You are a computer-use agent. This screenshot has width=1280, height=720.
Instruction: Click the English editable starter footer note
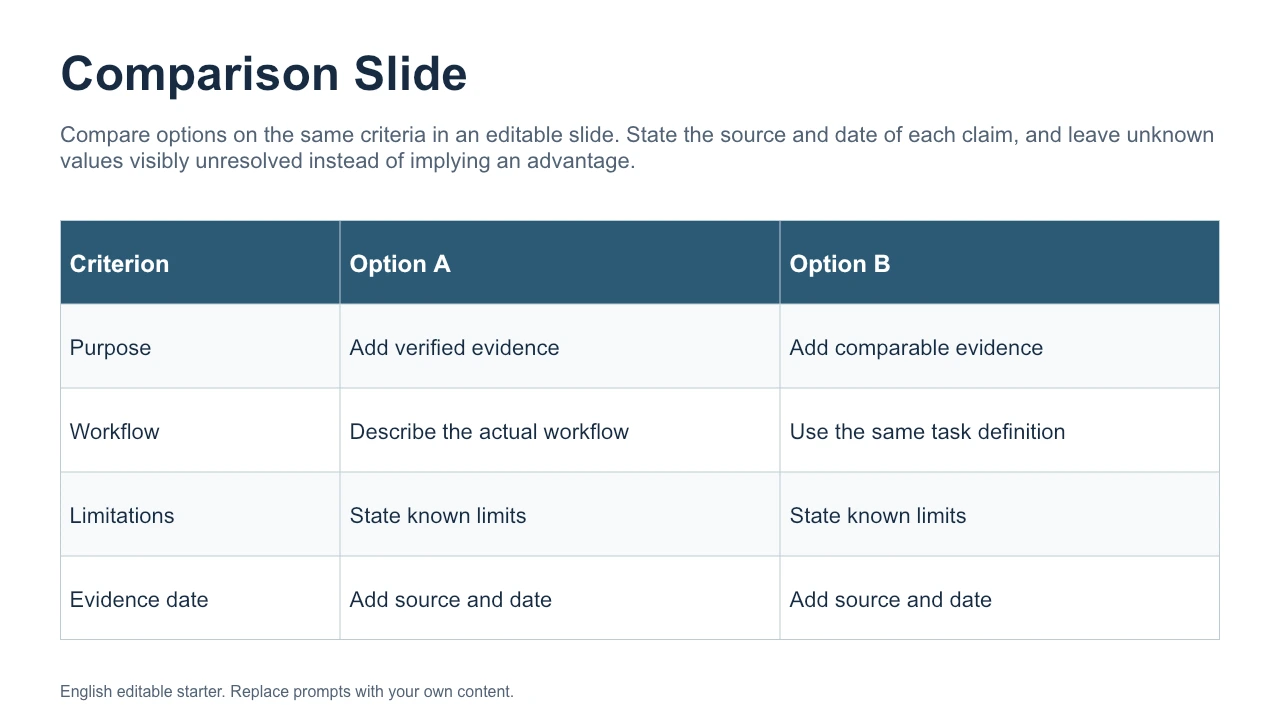pyautogui.click(x=287, y=691)
